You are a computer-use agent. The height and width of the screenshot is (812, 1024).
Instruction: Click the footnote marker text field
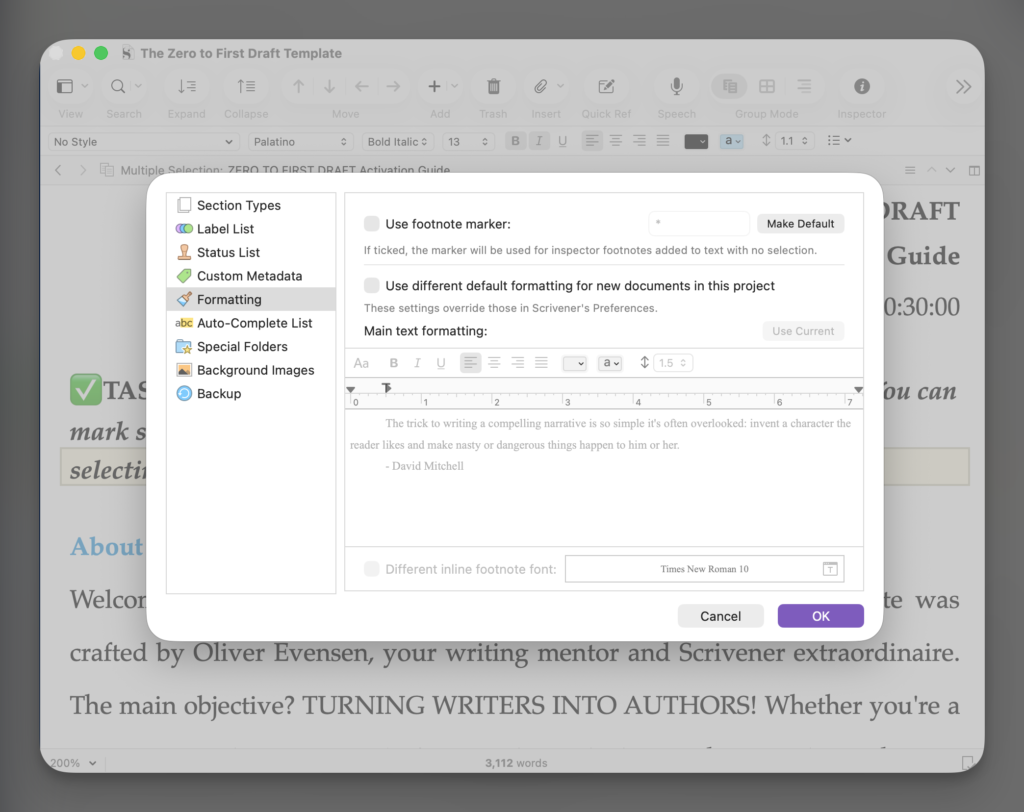coord(698,224)
